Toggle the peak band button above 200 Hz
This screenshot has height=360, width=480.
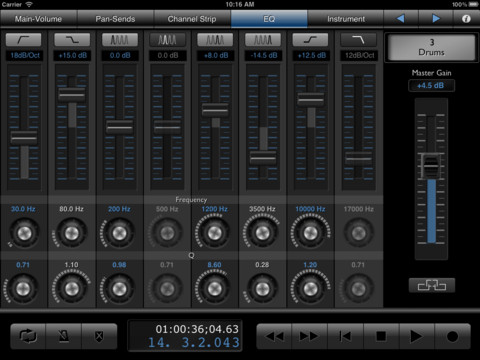tap(119, 40)
